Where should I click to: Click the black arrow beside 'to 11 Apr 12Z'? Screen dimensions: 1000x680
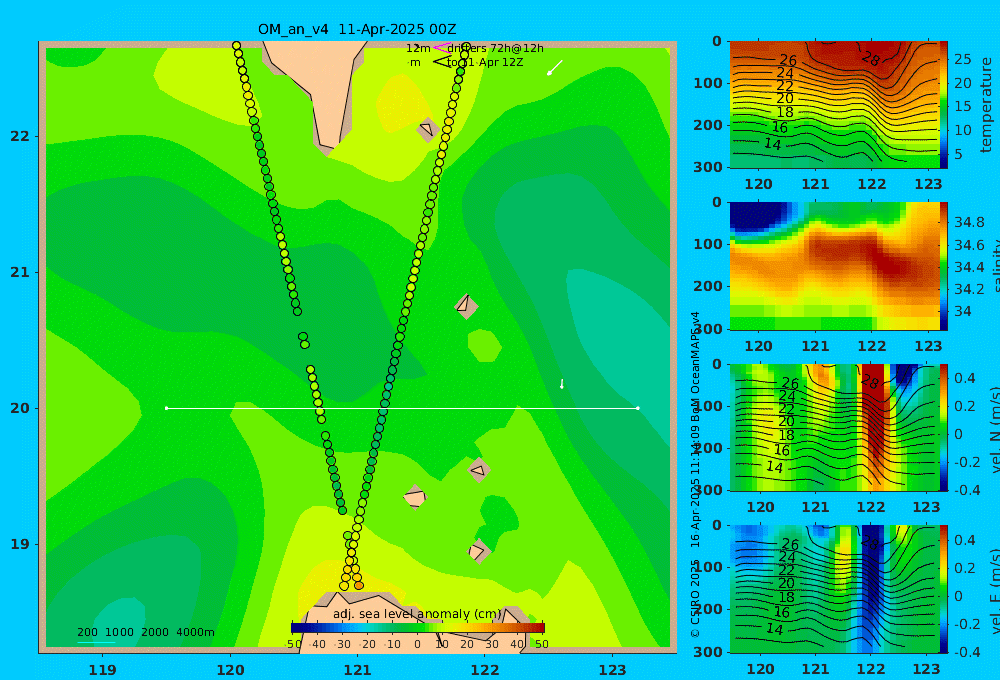point(441,62)
